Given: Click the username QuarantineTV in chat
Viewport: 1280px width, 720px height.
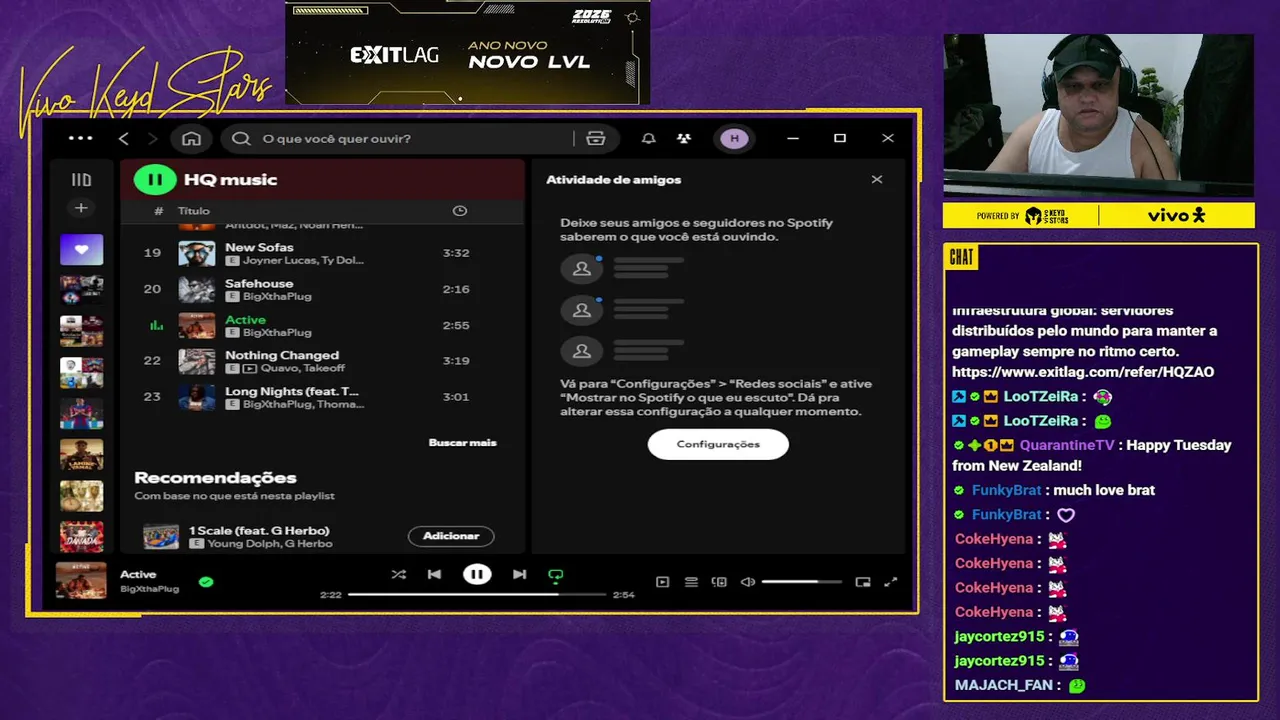Looking at the screenshot, I should tap(1066, 445).
